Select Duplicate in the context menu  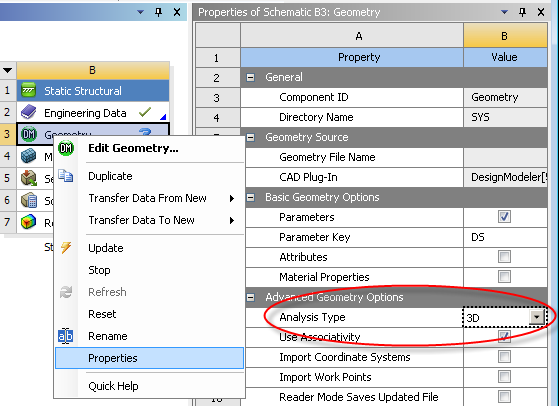point(110,176)
